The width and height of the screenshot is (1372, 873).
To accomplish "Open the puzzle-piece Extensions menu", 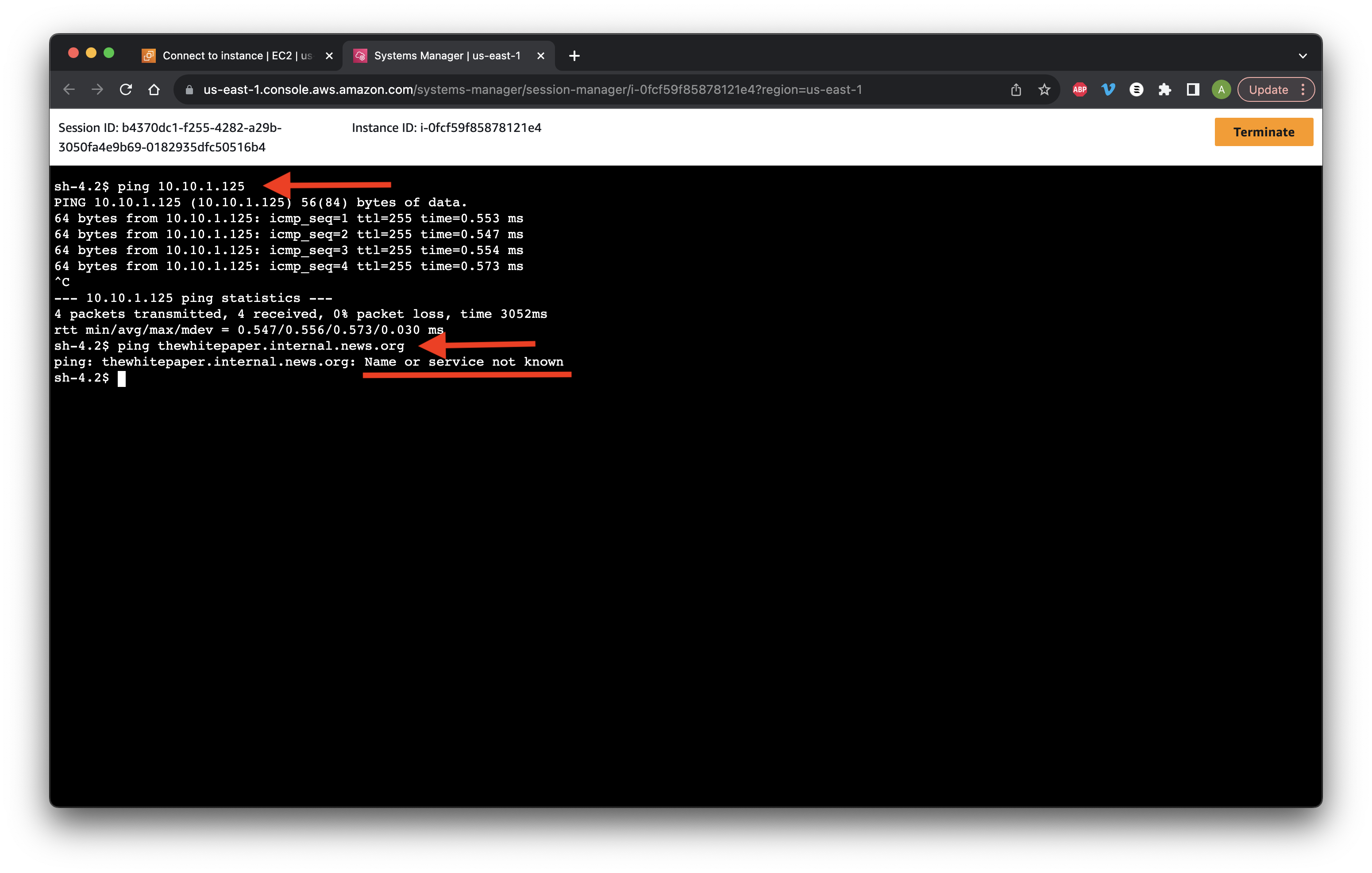I will pos(1164,89).
